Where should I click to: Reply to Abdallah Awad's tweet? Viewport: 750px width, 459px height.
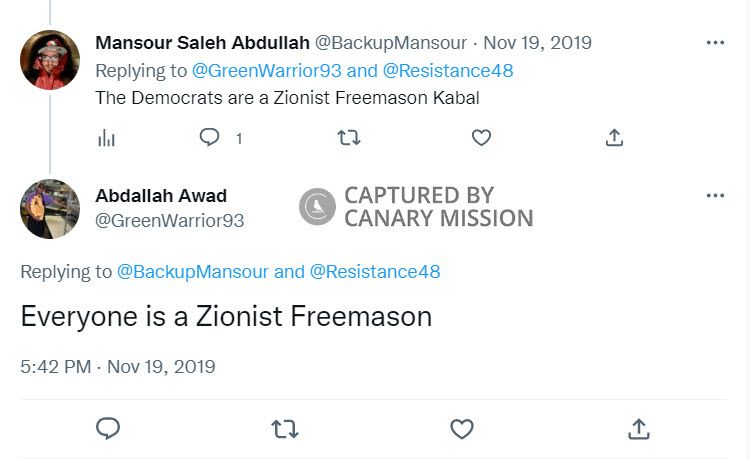(108, 429)
